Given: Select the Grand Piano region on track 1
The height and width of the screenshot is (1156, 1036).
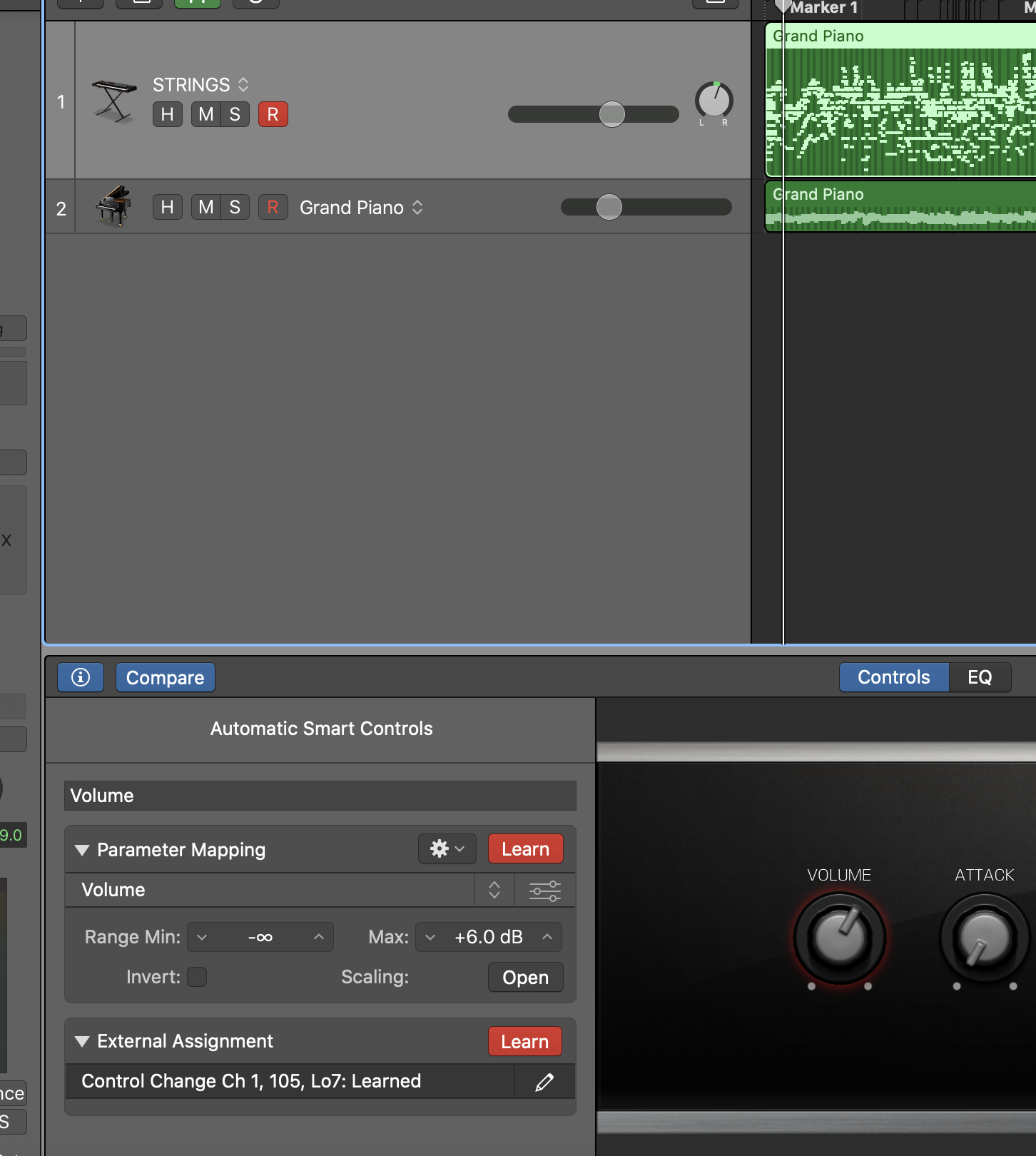Looking at the screenshot, I should [900, 100].
